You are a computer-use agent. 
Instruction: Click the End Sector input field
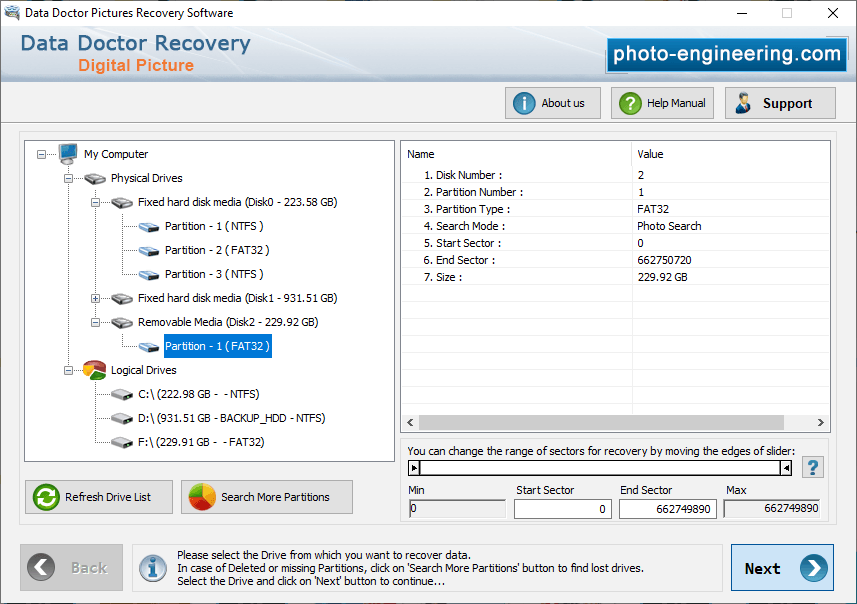click(x=667, y=509)
